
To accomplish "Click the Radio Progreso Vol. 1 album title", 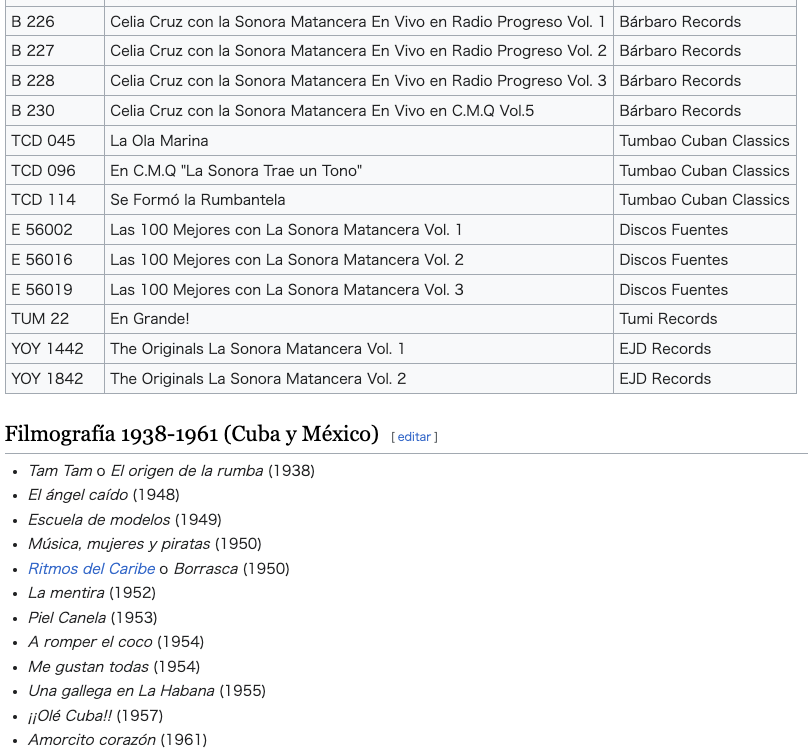I will click(358, 22).
